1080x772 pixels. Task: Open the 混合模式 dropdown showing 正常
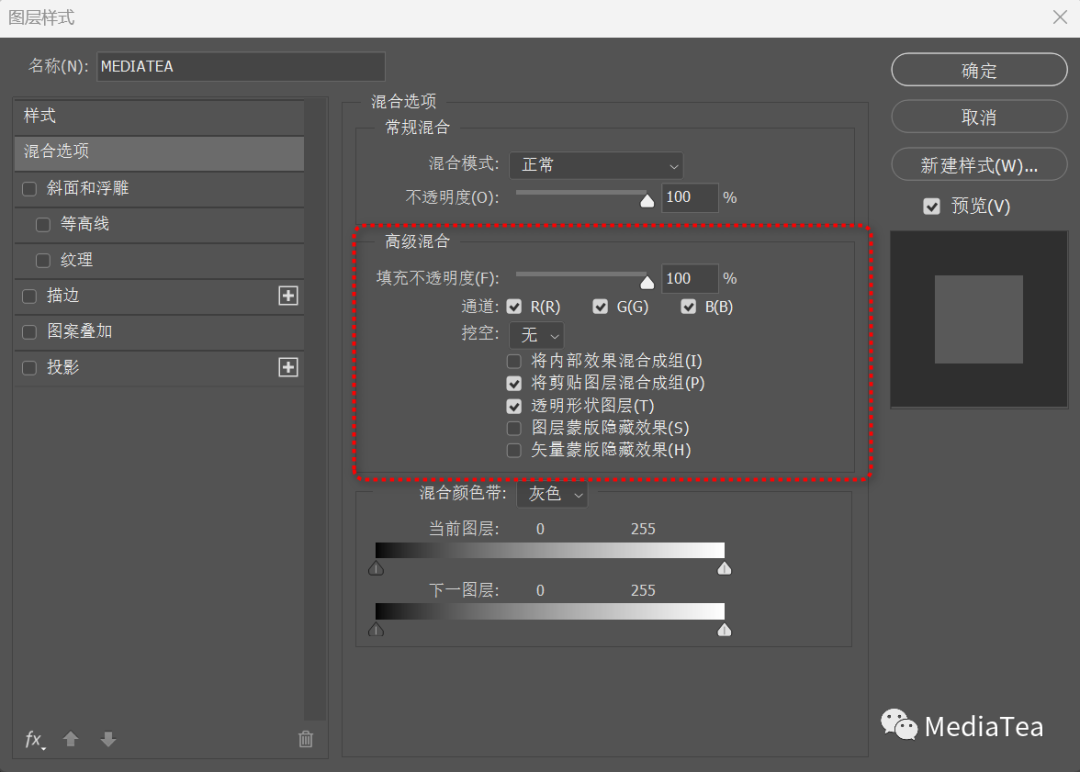click(596, 165)
